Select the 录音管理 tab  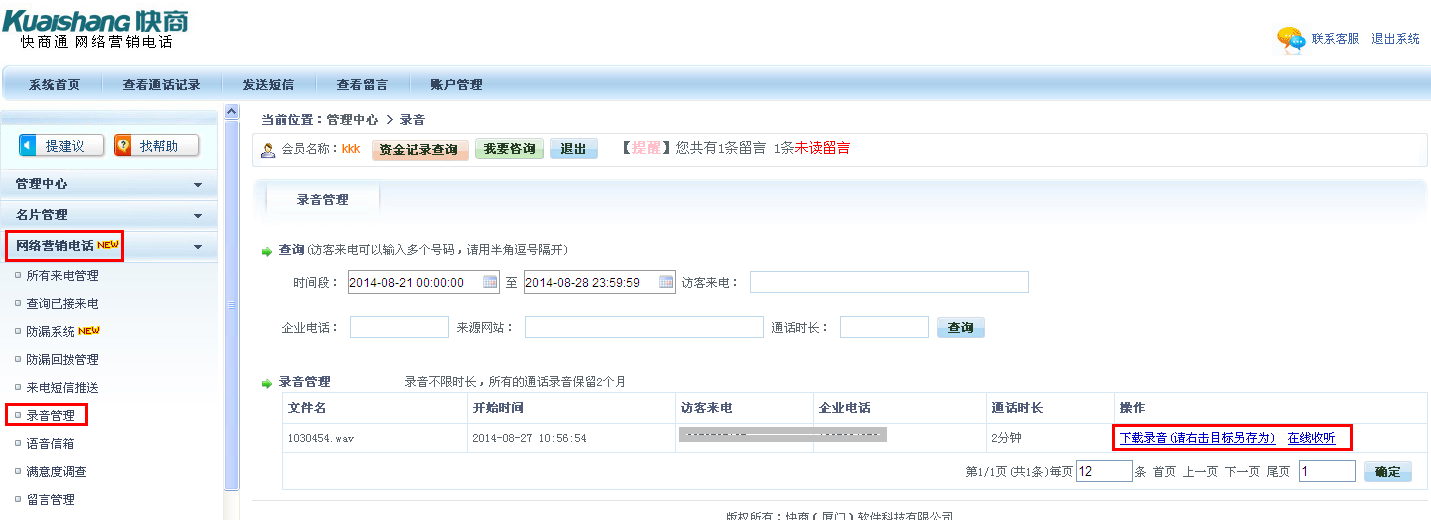click(322, 200)
